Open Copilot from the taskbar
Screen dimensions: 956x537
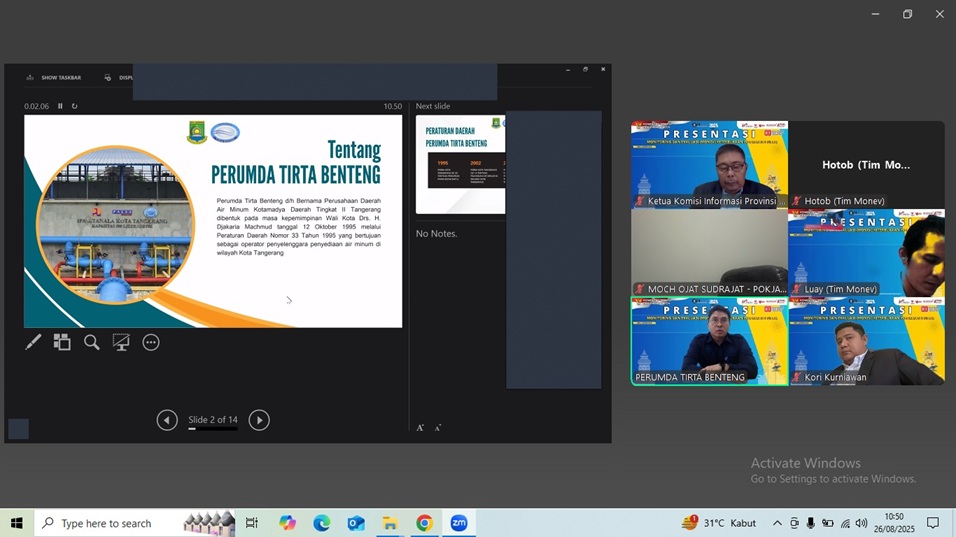point(287,523)
